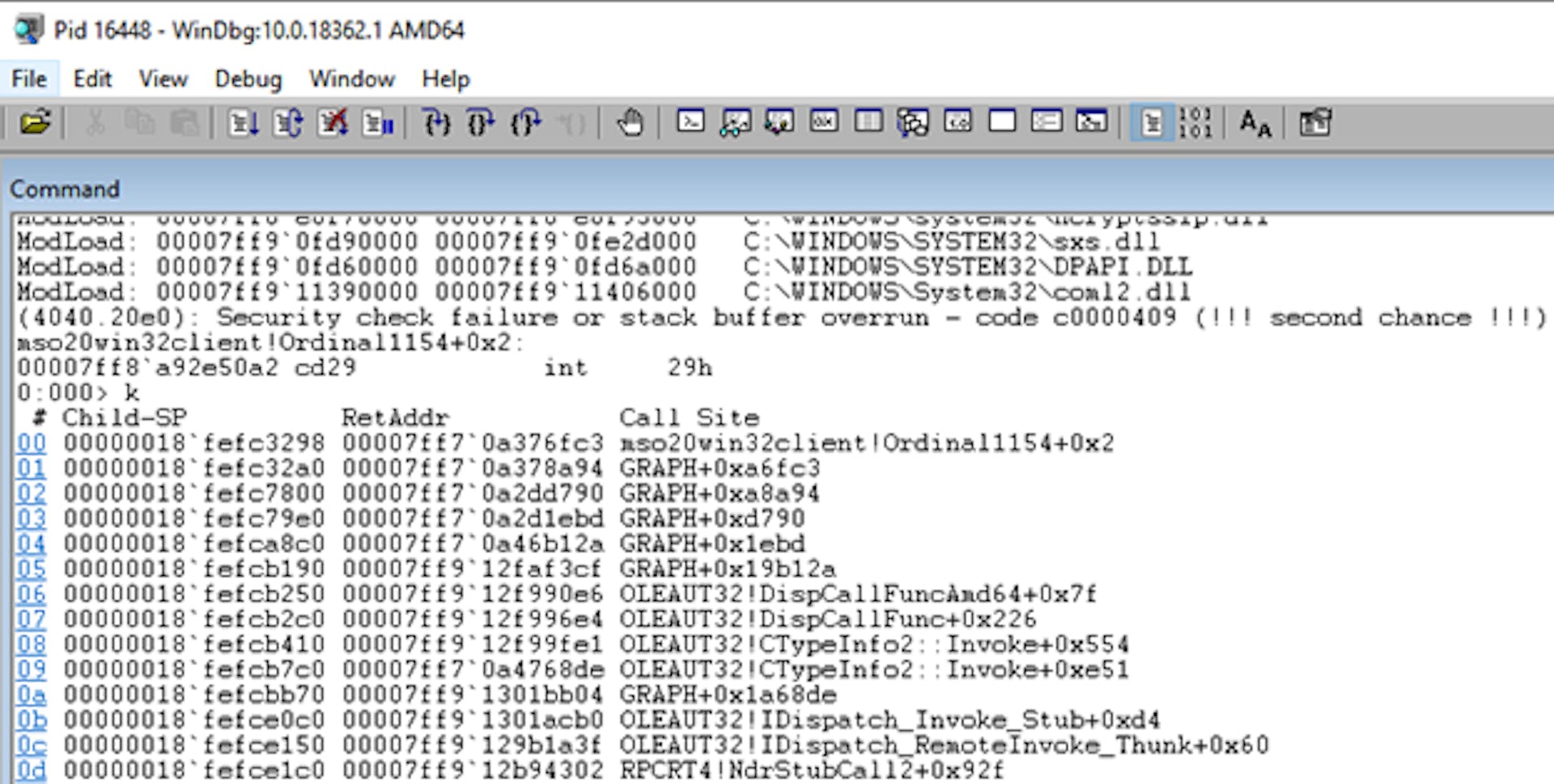Click ModLoad line for DPAPI.DLL
Viewport: 1554px width, 784px height.
pos(605,266)
